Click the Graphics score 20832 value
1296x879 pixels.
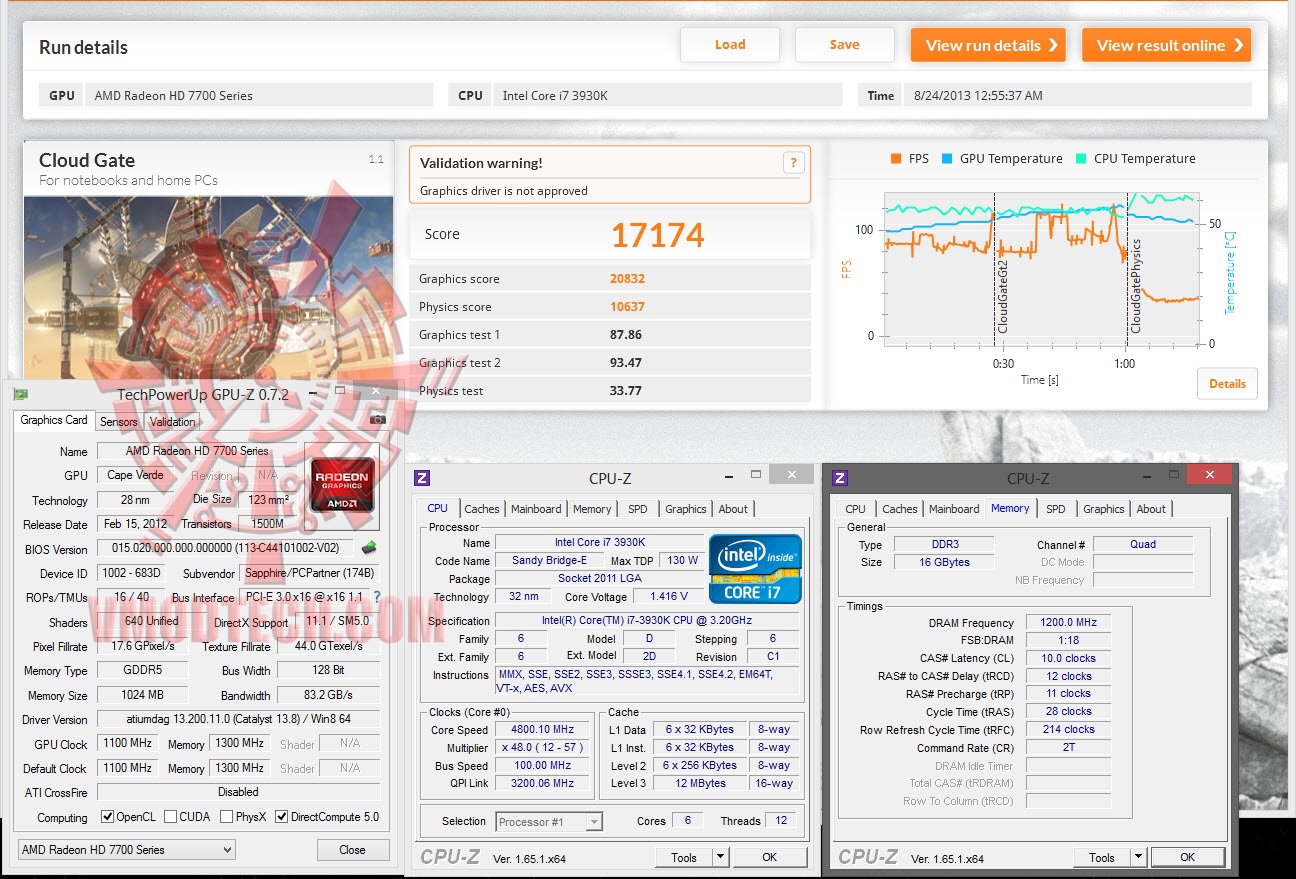627,279
